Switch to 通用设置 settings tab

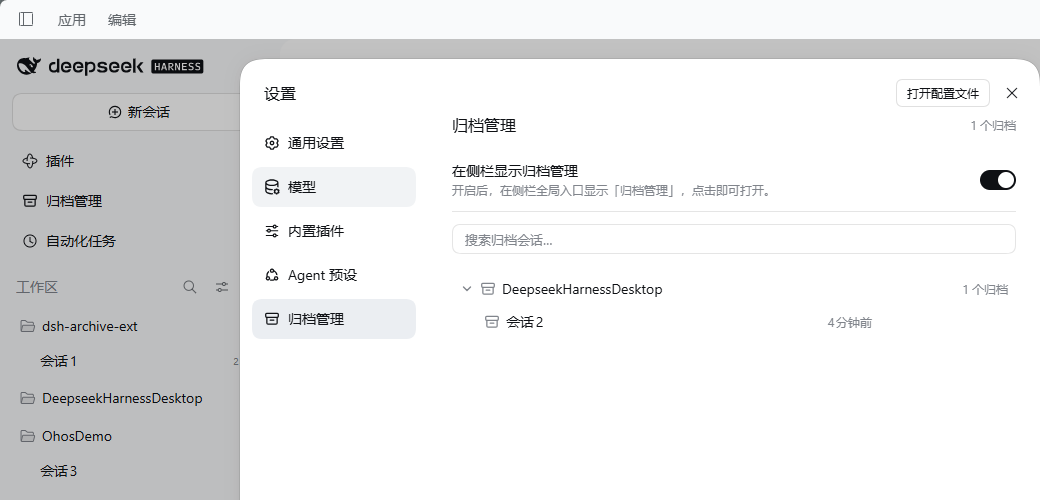pyautogui.click(x=334, y=143)
